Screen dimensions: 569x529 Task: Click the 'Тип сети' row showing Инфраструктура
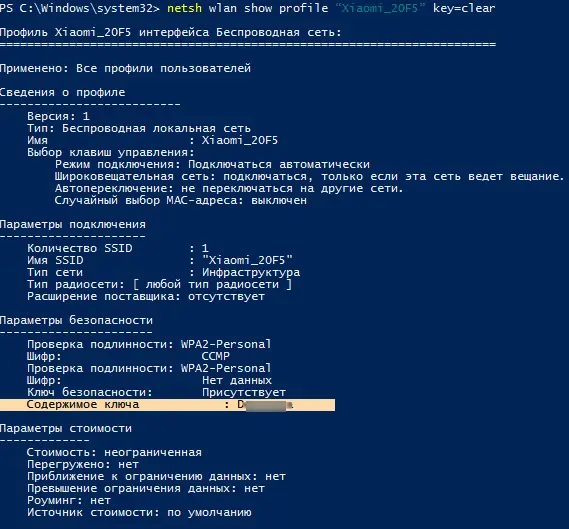[164, 272]
